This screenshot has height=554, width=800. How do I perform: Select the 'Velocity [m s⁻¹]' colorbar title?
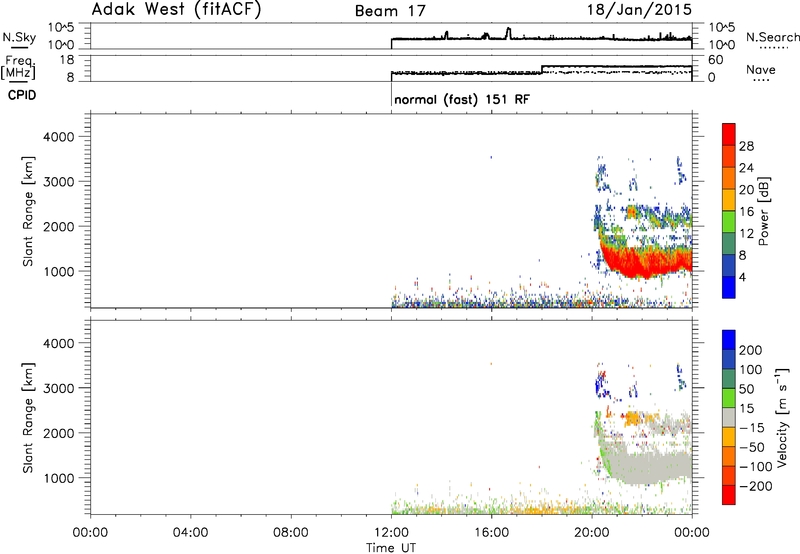782,417
